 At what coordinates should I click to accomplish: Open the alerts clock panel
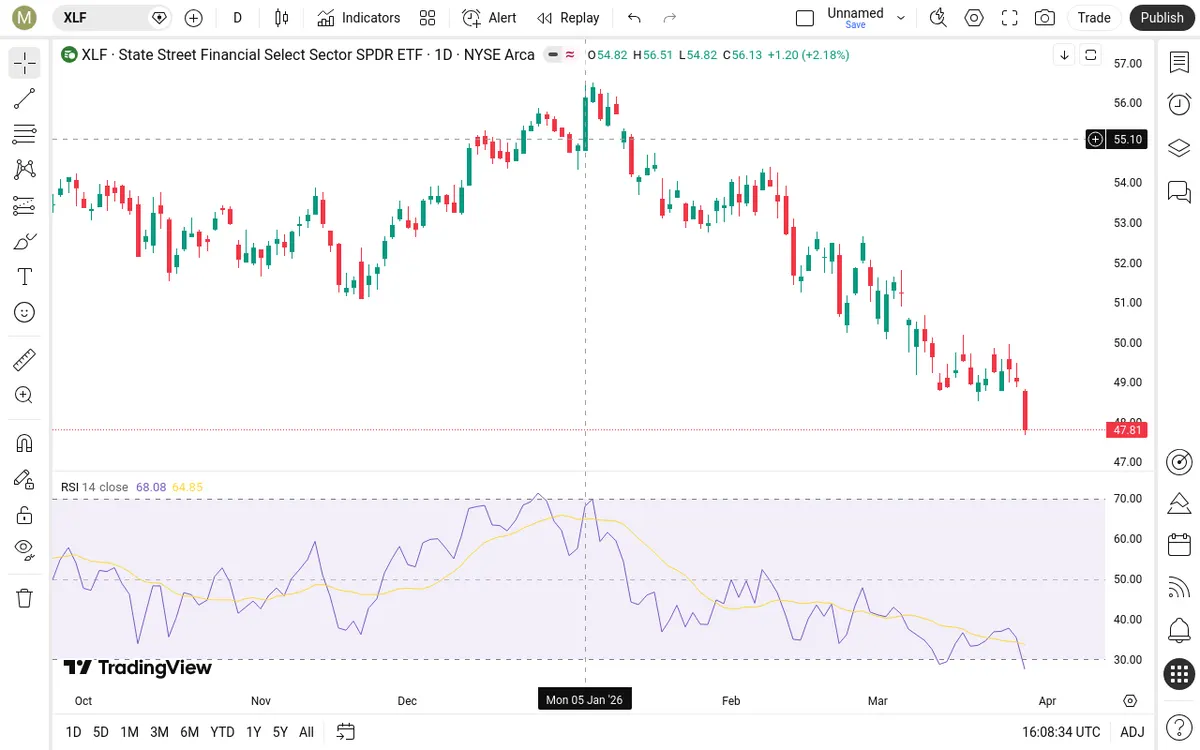click(x=1180, y=104)
